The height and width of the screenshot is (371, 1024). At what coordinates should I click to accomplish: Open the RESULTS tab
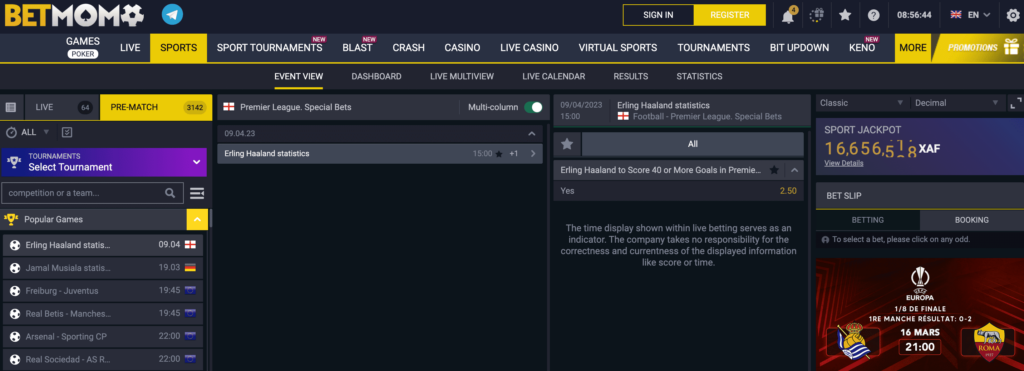(630, 76)
